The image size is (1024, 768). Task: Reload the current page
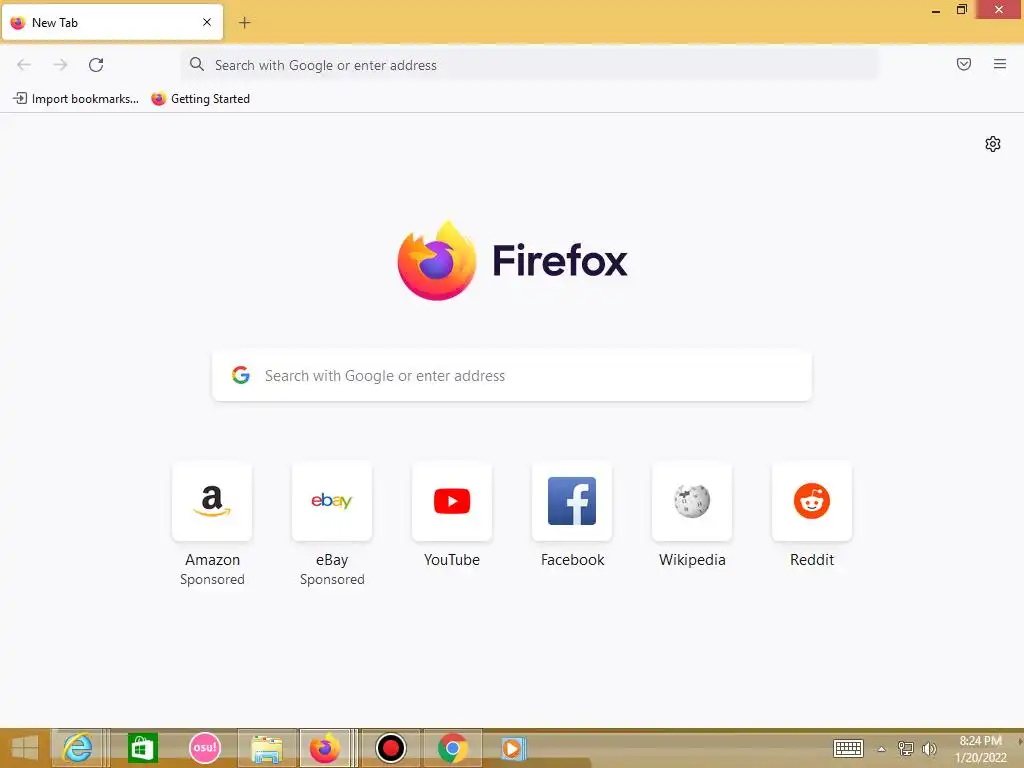pos(96,65)
